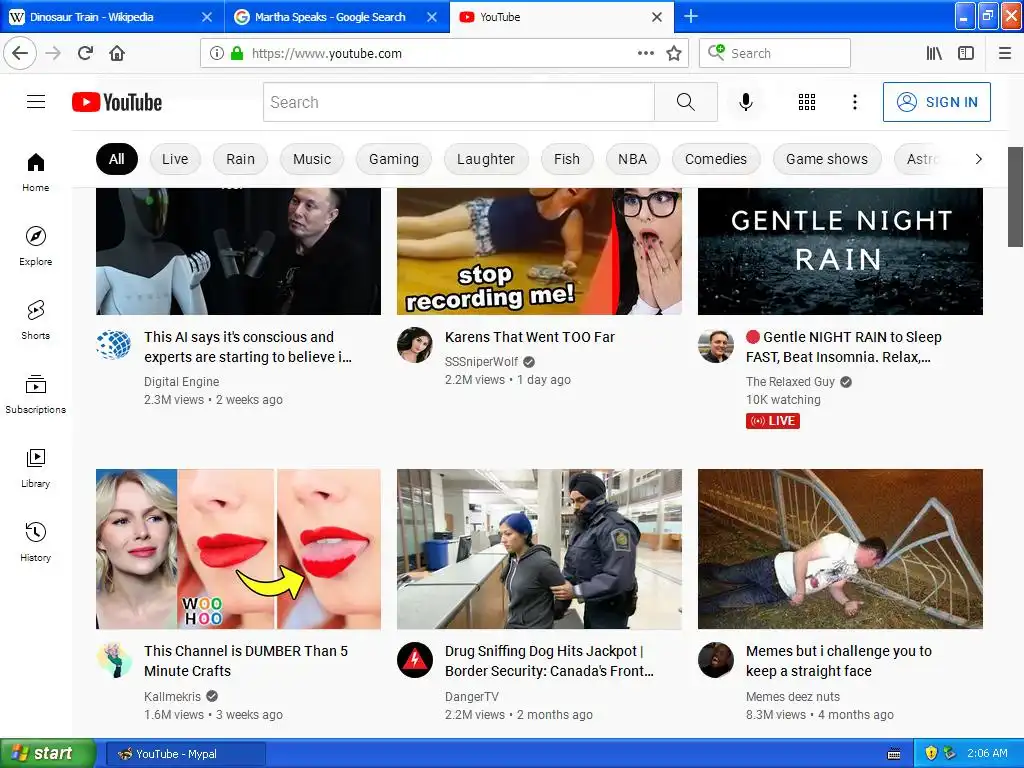Select the Music category chip

click(312, 159)
